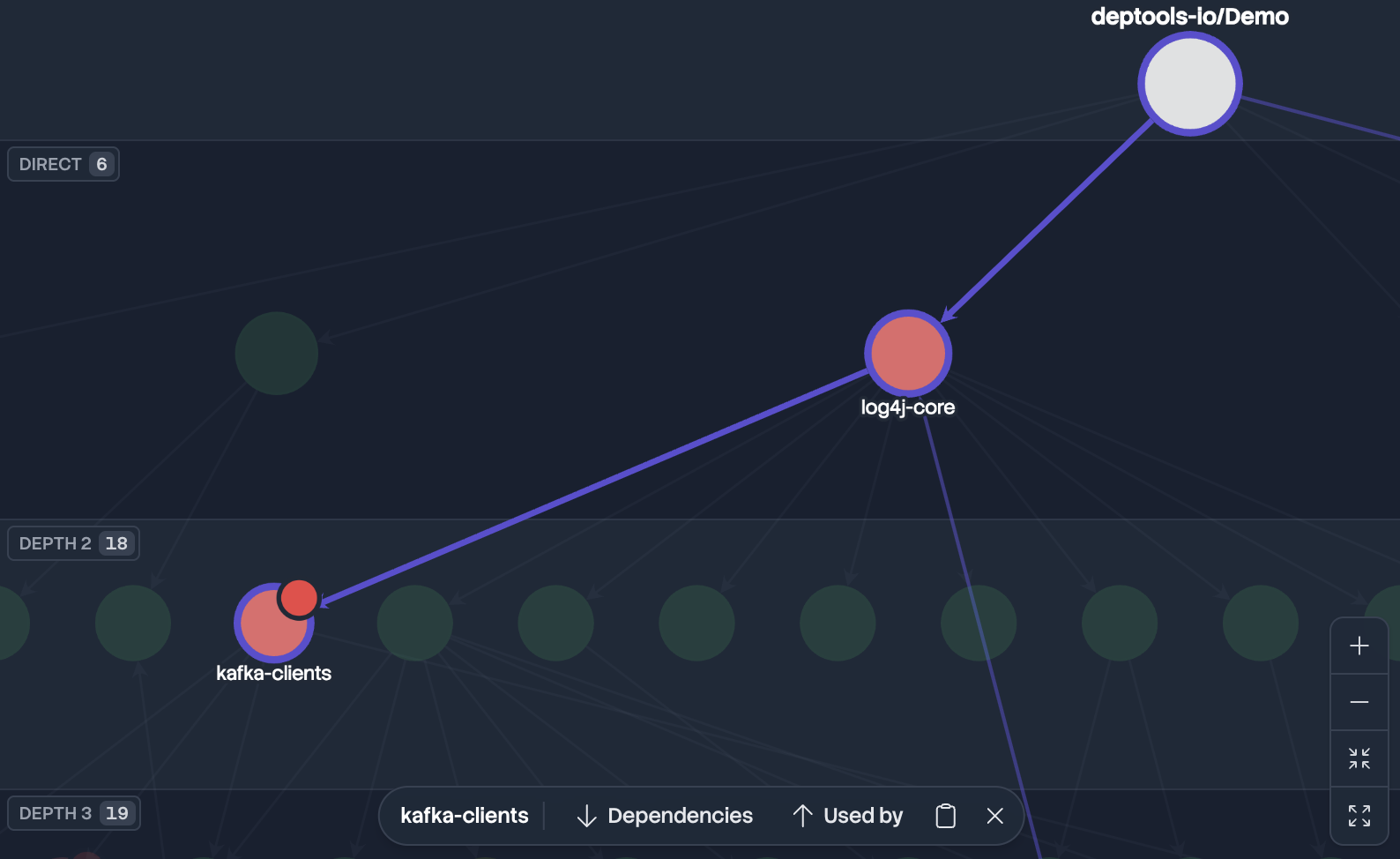Screen dimensions: 1400x859
Task: Select the log4j-core node
Action: tap(908, 353)
